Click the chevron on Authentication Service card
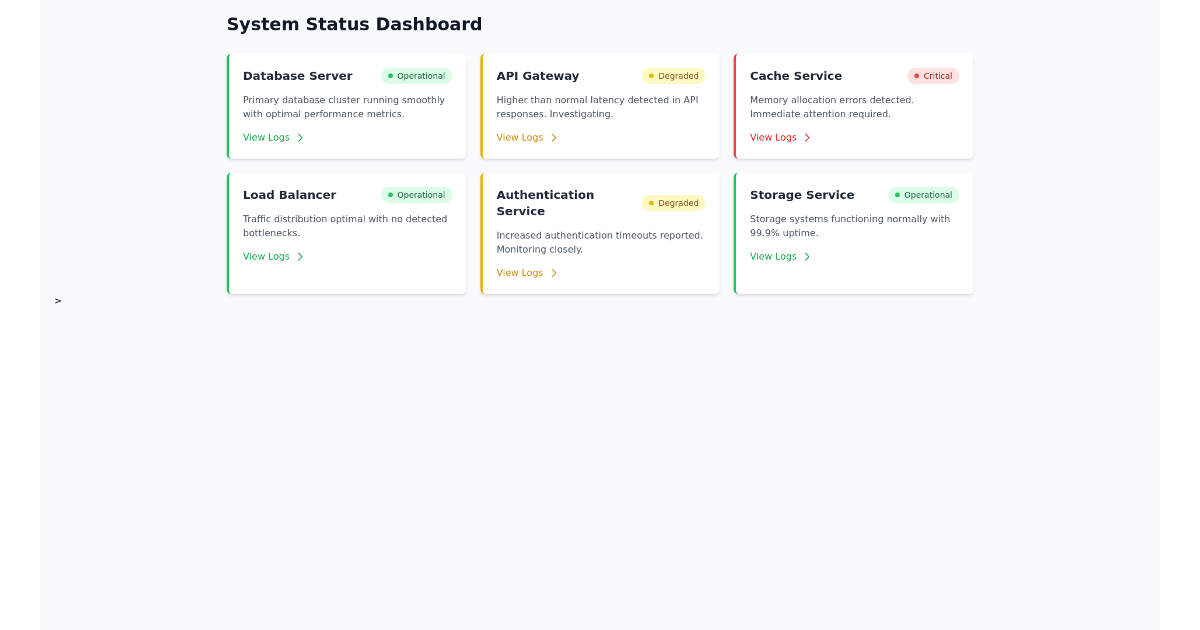The width and height of the screenshot is (1200, 630). click(x=554, y=273)
